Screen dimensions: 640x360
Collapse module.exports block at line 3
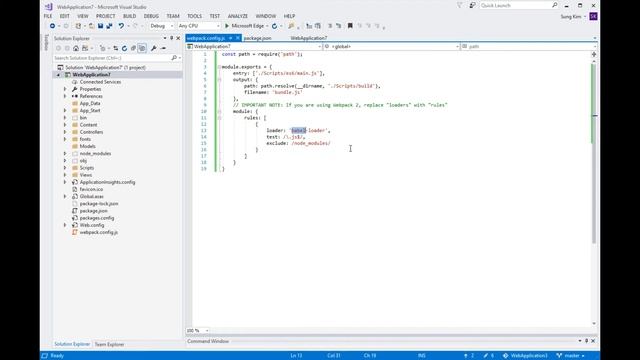(219, 67)
